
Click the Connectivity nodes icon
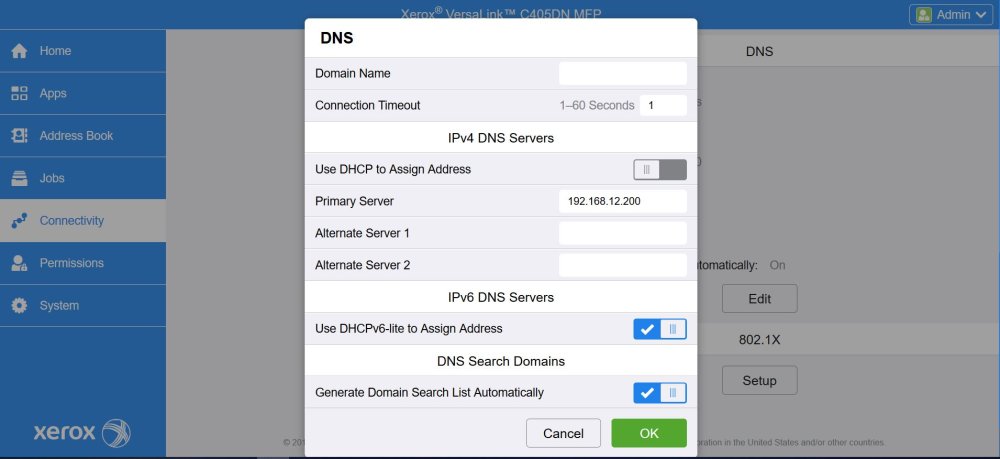(19, 221)
